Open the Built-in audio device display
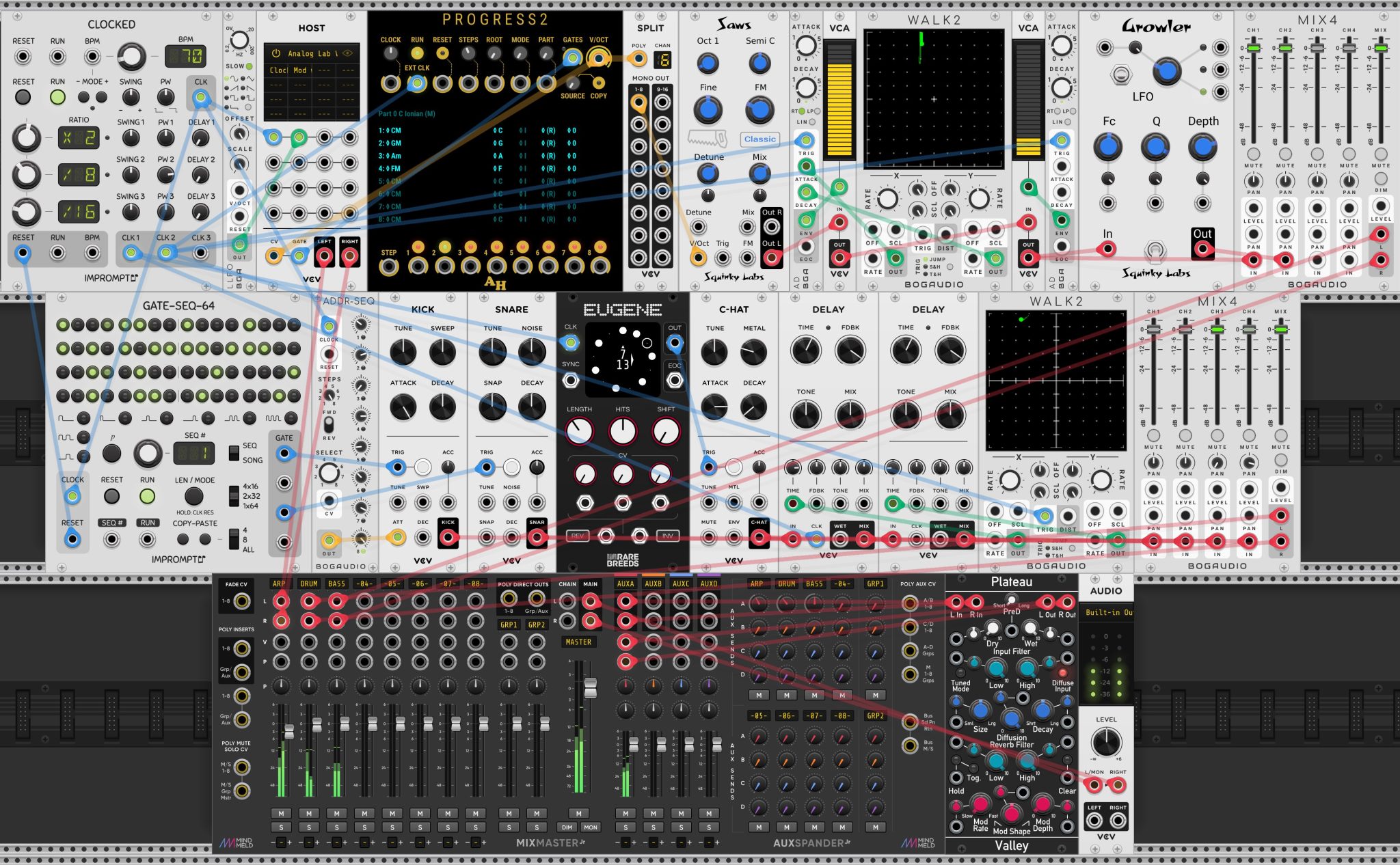Viewport: 1400px width, 865px height. pos(1106,612)
